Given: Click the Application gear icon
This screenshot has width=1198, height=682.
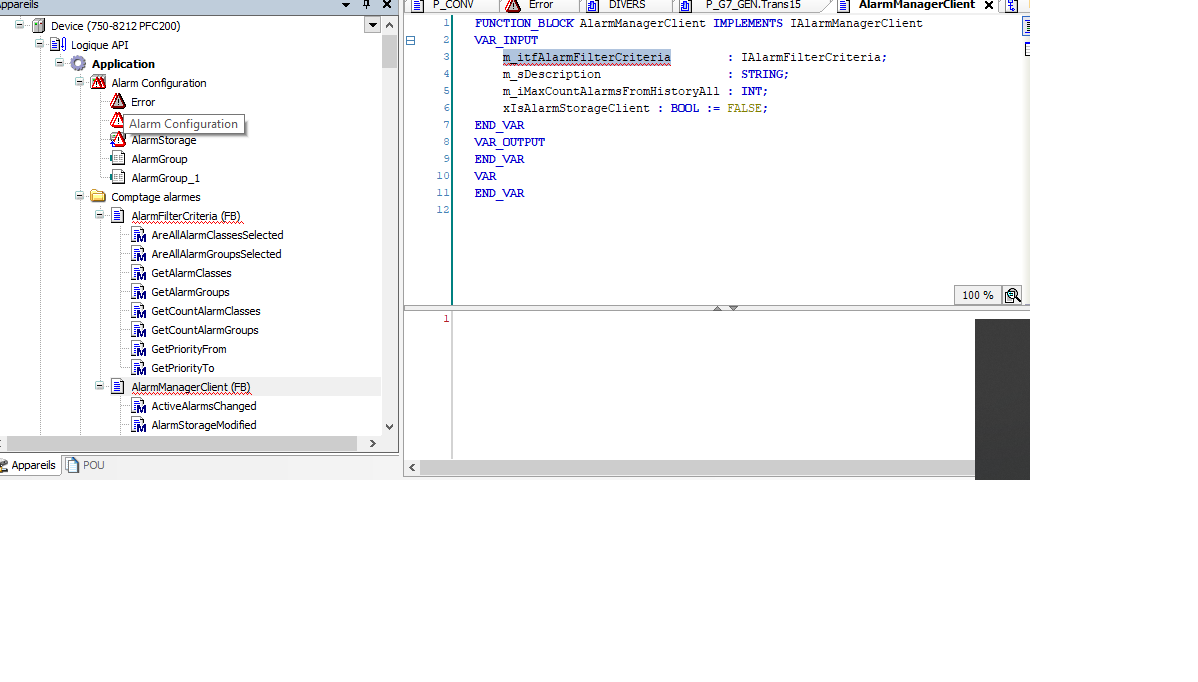Looking at the screenshot, I should [x=78, y=64].
